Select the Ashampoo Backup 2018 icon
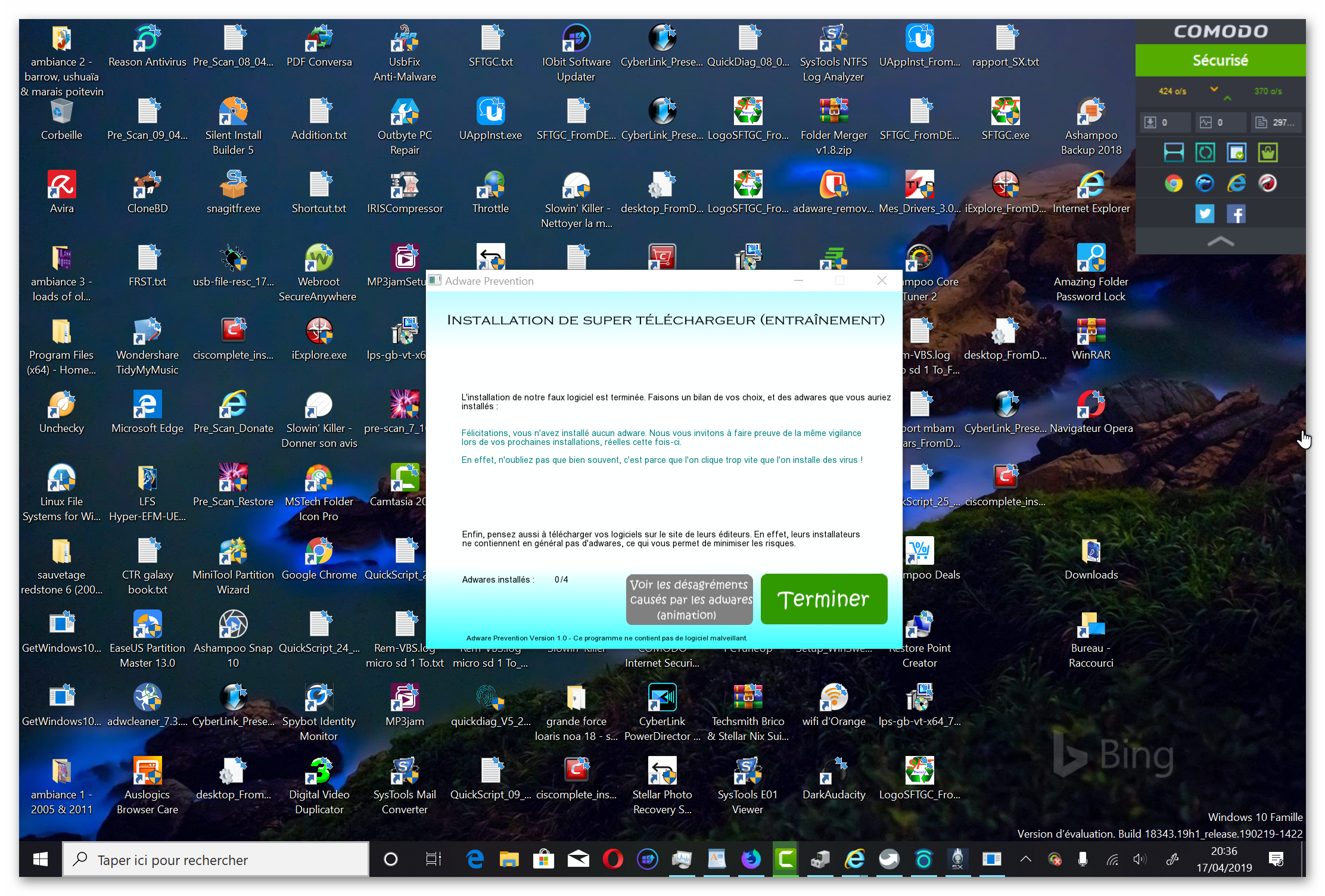Viewport: 1325px width, 896px height. tap(1091, 127)
